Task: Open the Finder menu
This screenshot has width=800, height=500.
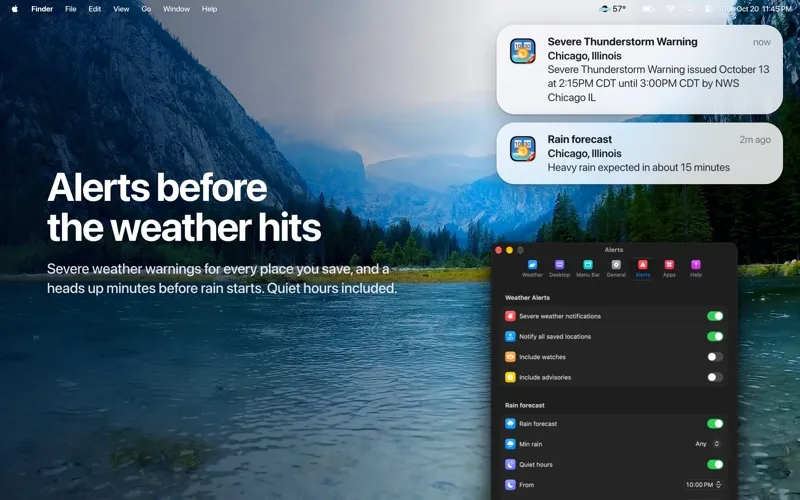Action: click(x=42, y=9)
